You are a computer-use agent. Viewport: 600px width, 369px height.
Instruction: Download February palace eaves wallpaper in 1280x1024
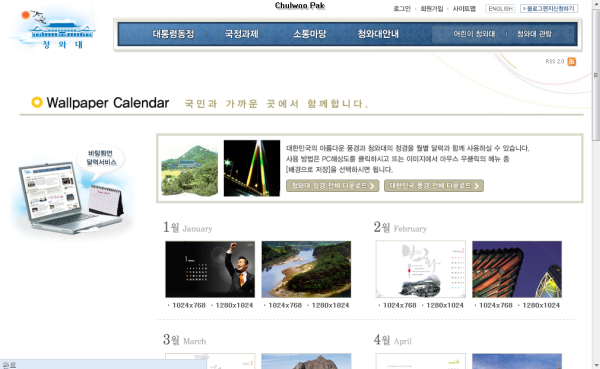[x=541, y=305]
